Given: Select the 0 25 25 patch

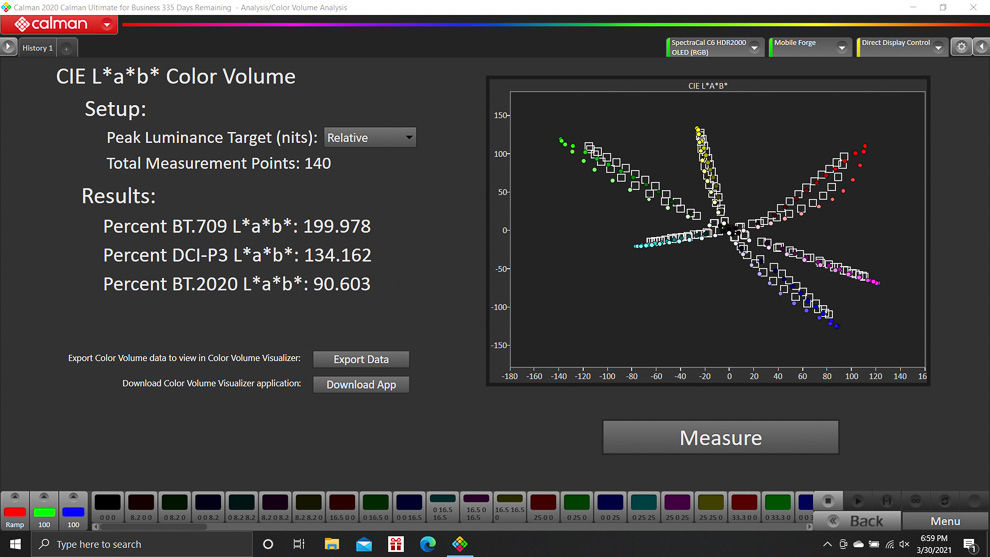Looking at the screenshot, I should click(643, 507).
